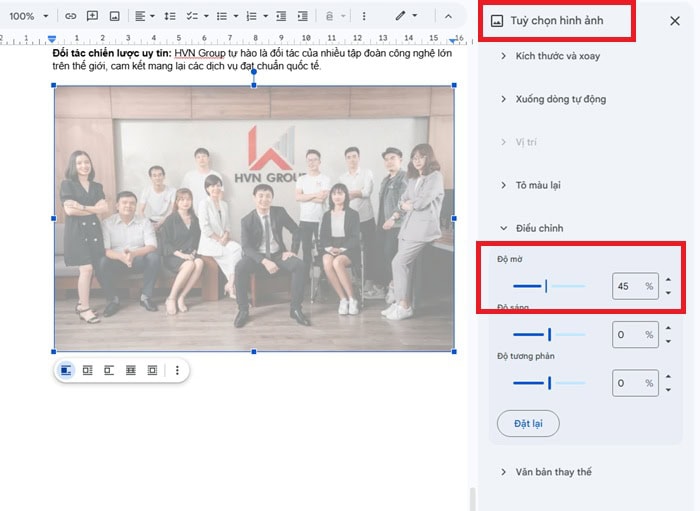Increase the paragraph indent

(x=303, y=17)
